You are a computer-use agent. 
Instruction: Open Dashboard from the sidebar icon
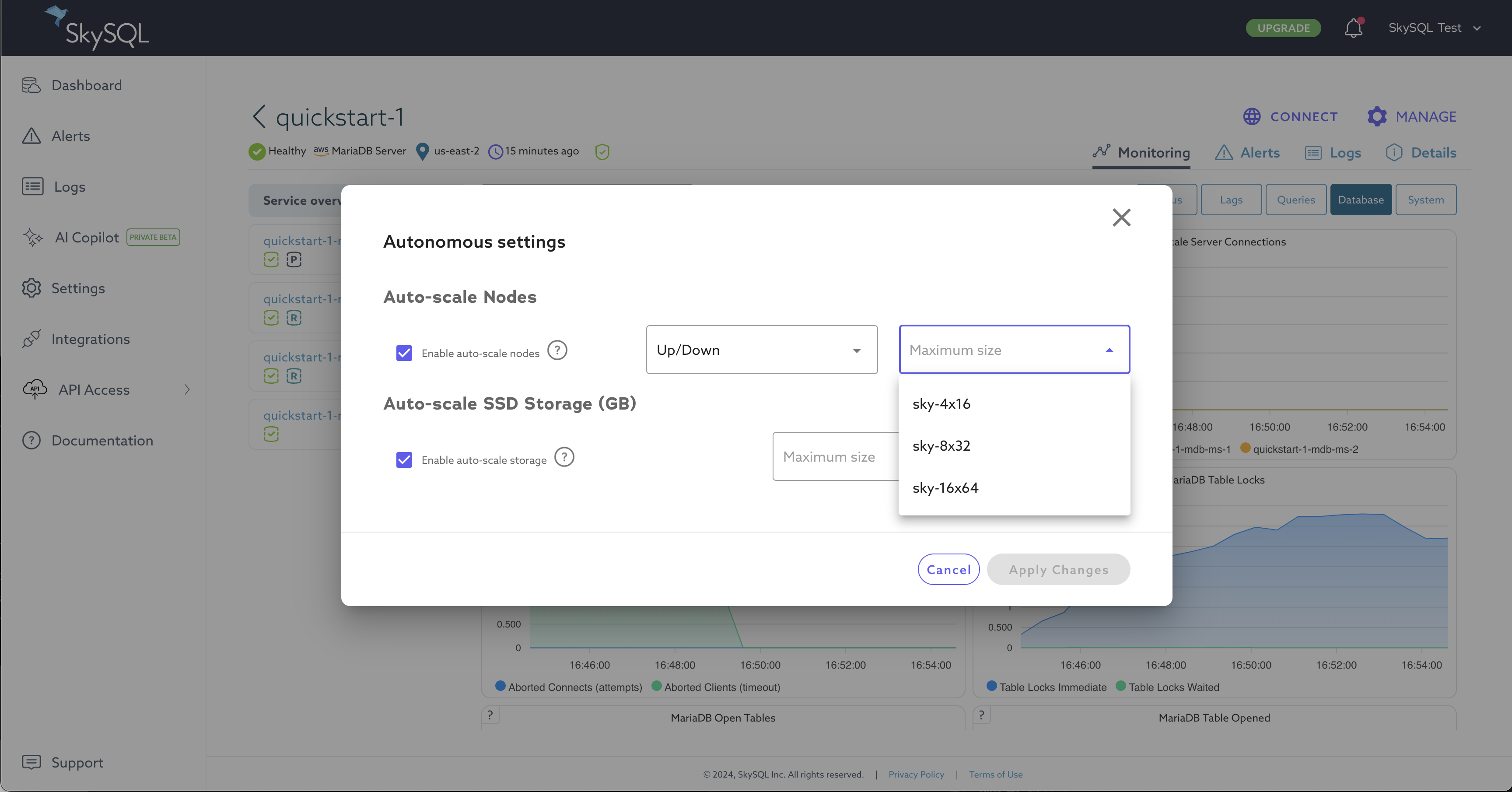31,85
